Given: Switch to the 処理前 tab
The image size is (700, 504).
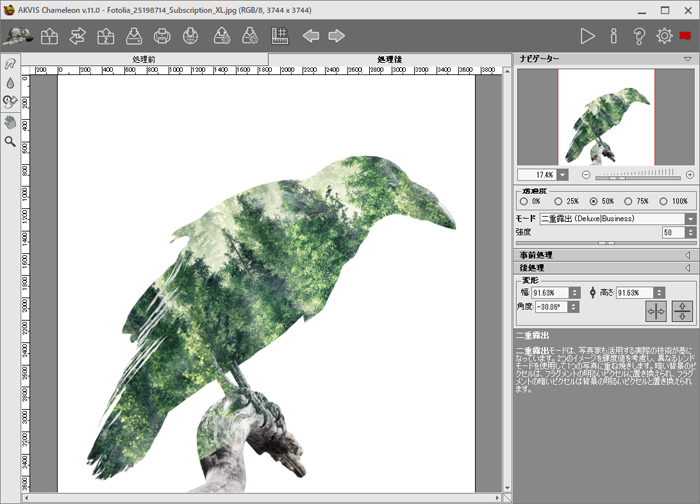Looking at the screenshot, I should [x=144, y=59].
